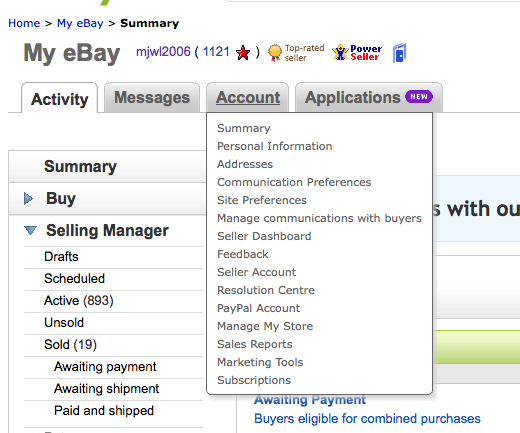
Task: Open Site Preferences menu entry
Action: (262, 200)
